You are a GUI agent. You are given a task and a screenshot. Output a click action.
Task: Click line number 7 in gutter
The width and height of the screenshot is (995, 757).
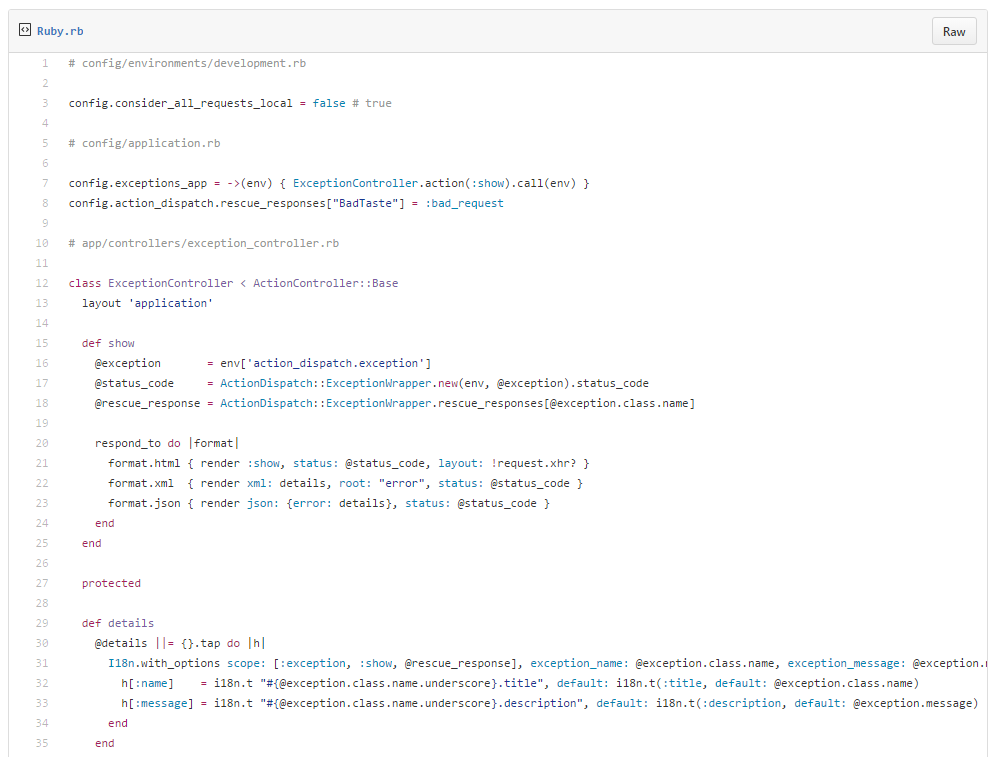coord(45,183)
